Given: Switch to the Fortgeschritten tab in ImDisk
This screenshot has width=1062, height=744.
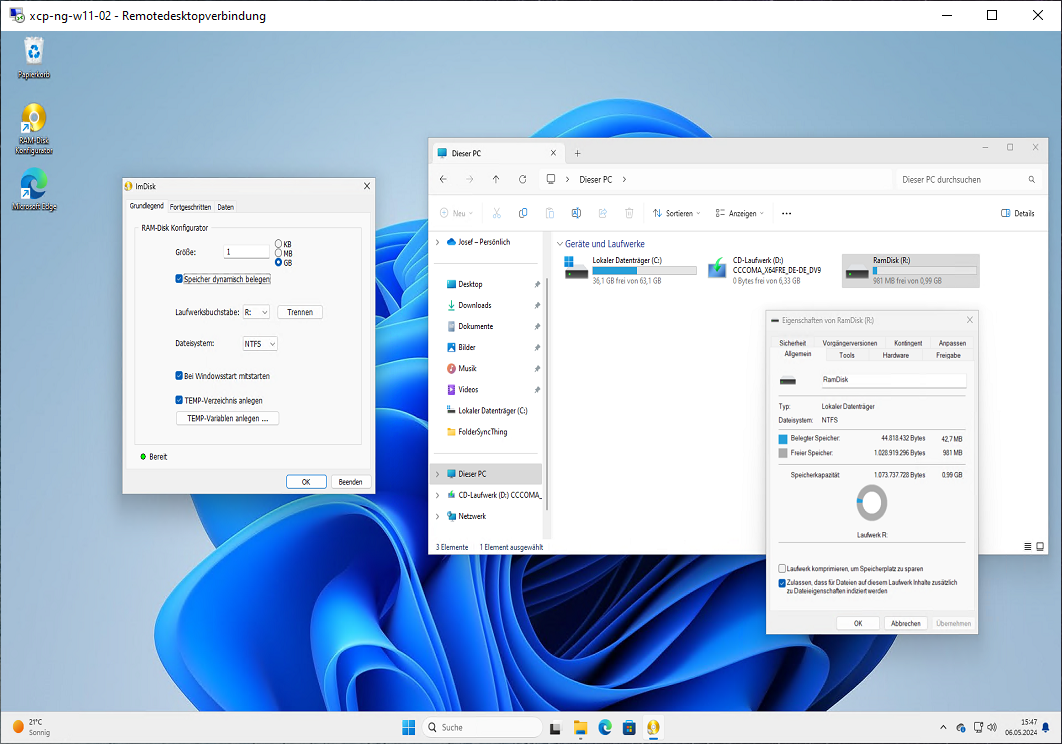Looking at the screenshot, I should click(x=190, y=207).
